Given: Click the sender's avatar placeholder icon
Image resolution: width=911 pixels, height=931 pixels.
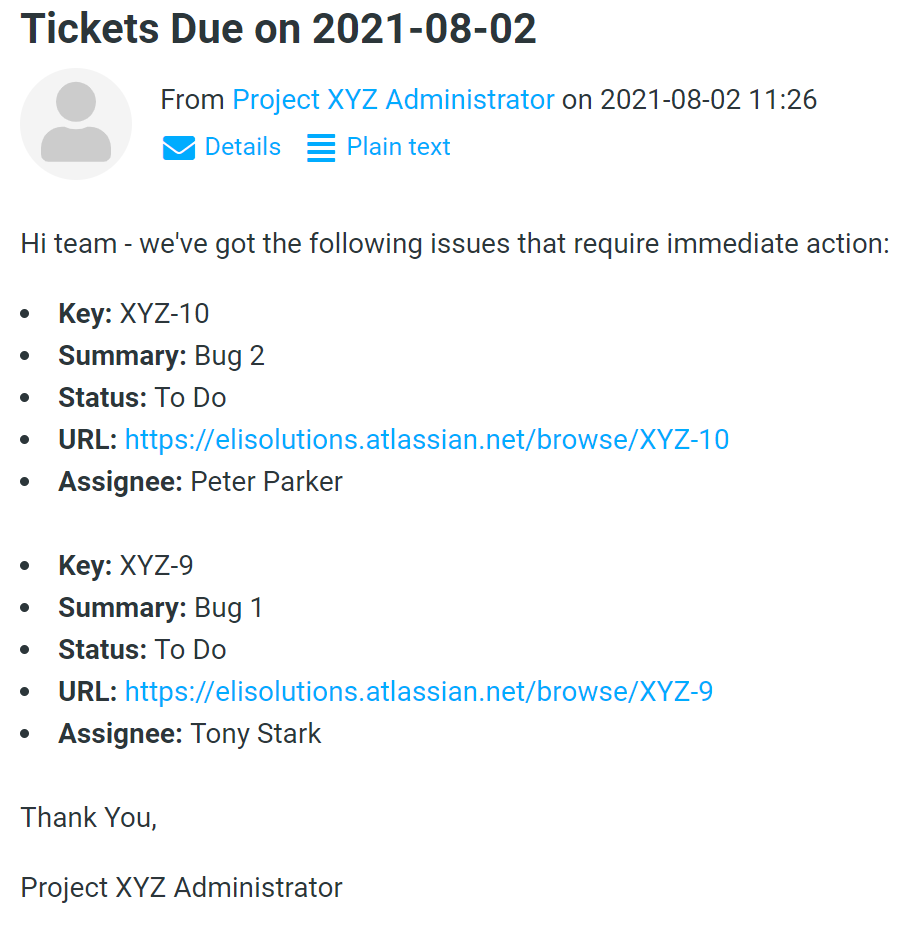Looking at the screenshot, I should coord(76,124).
